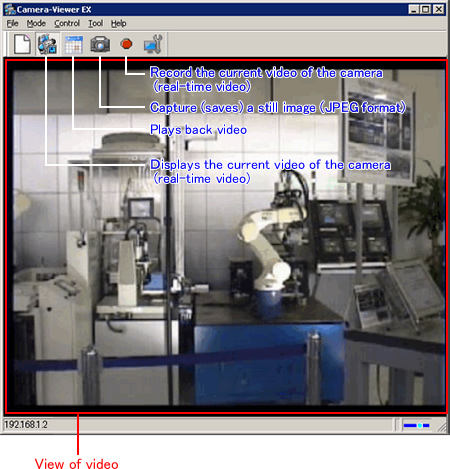Close the Camera-Viewer EX window
This screenshot has height=469, width=450.
(x=439, y=9)
